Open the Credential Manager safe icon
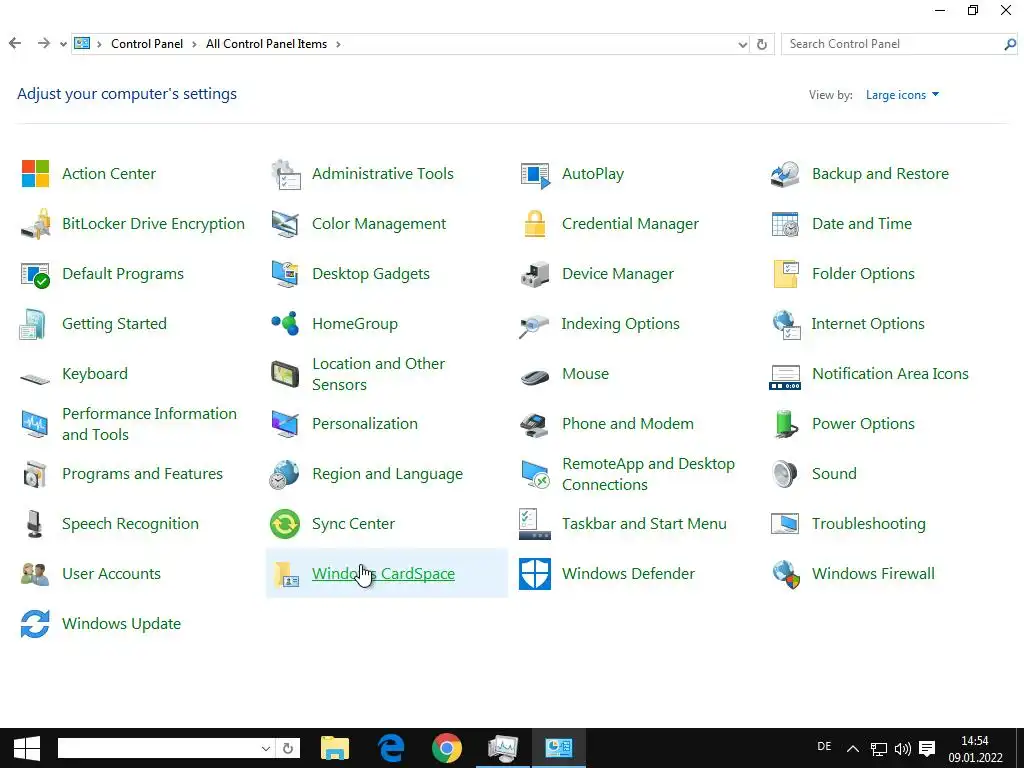Image resolution: width=1024 pixels, height=768 pixels. tap(535, 224)
